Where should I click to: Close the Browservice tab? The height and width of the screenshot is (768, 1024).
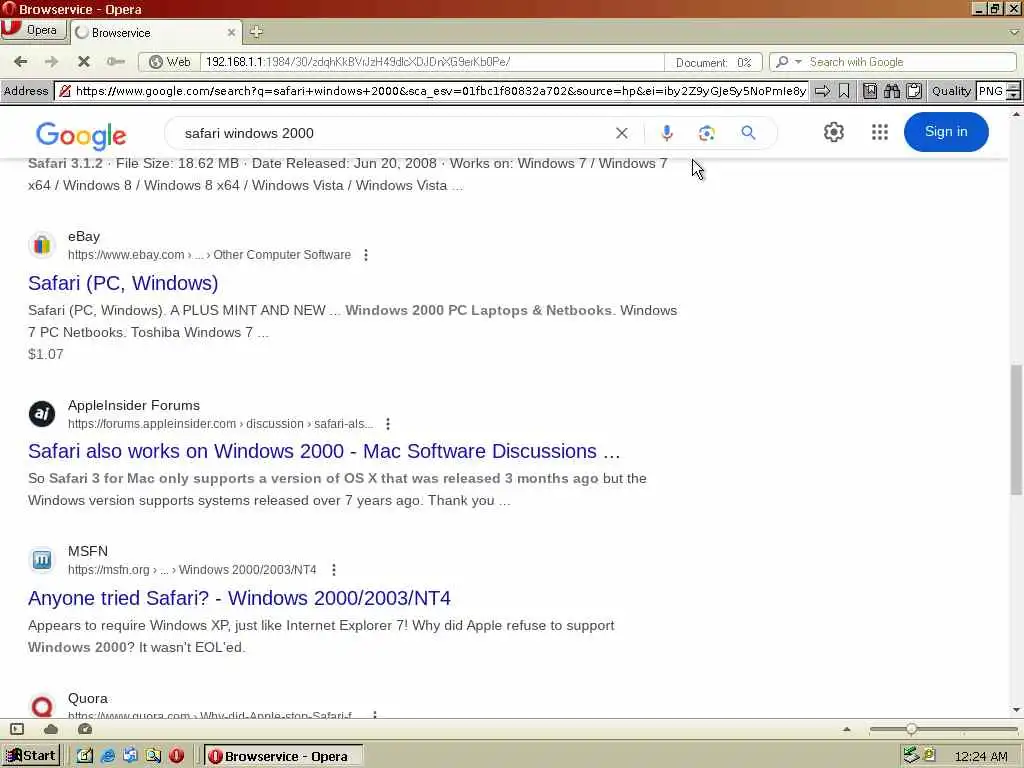[231, 32]
